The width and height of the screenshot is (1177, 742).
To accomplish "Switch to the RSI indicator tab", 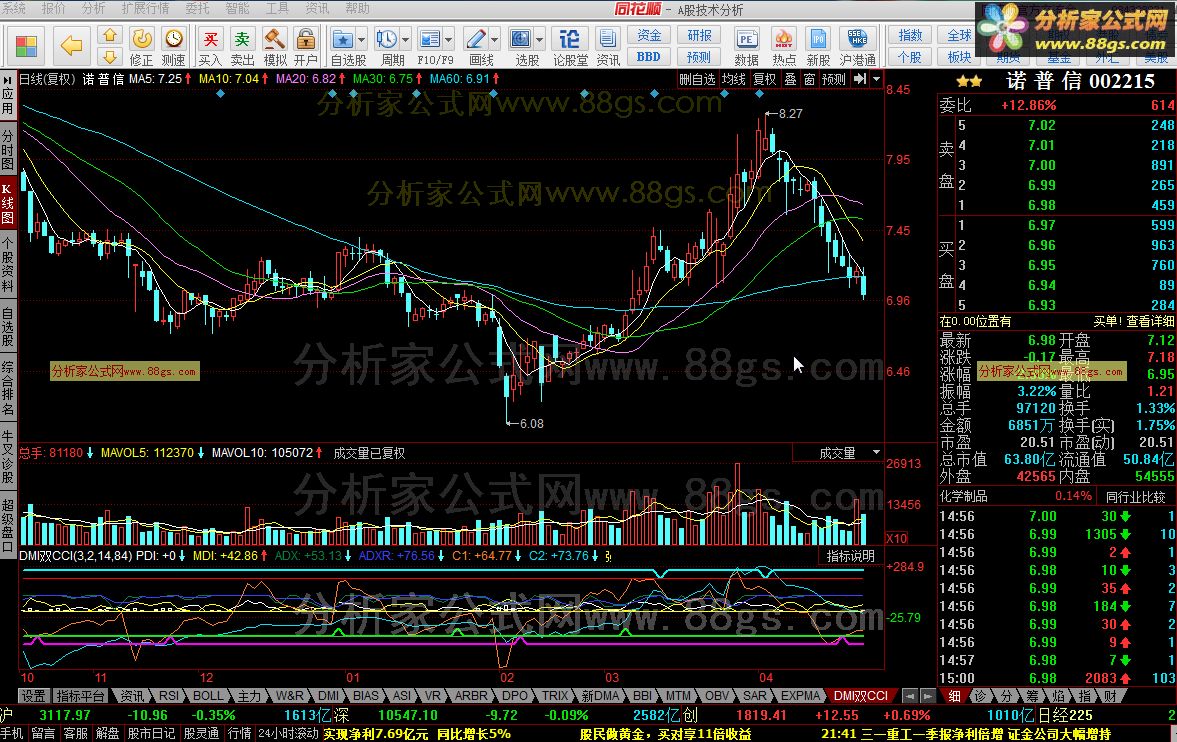I will 169,696.
